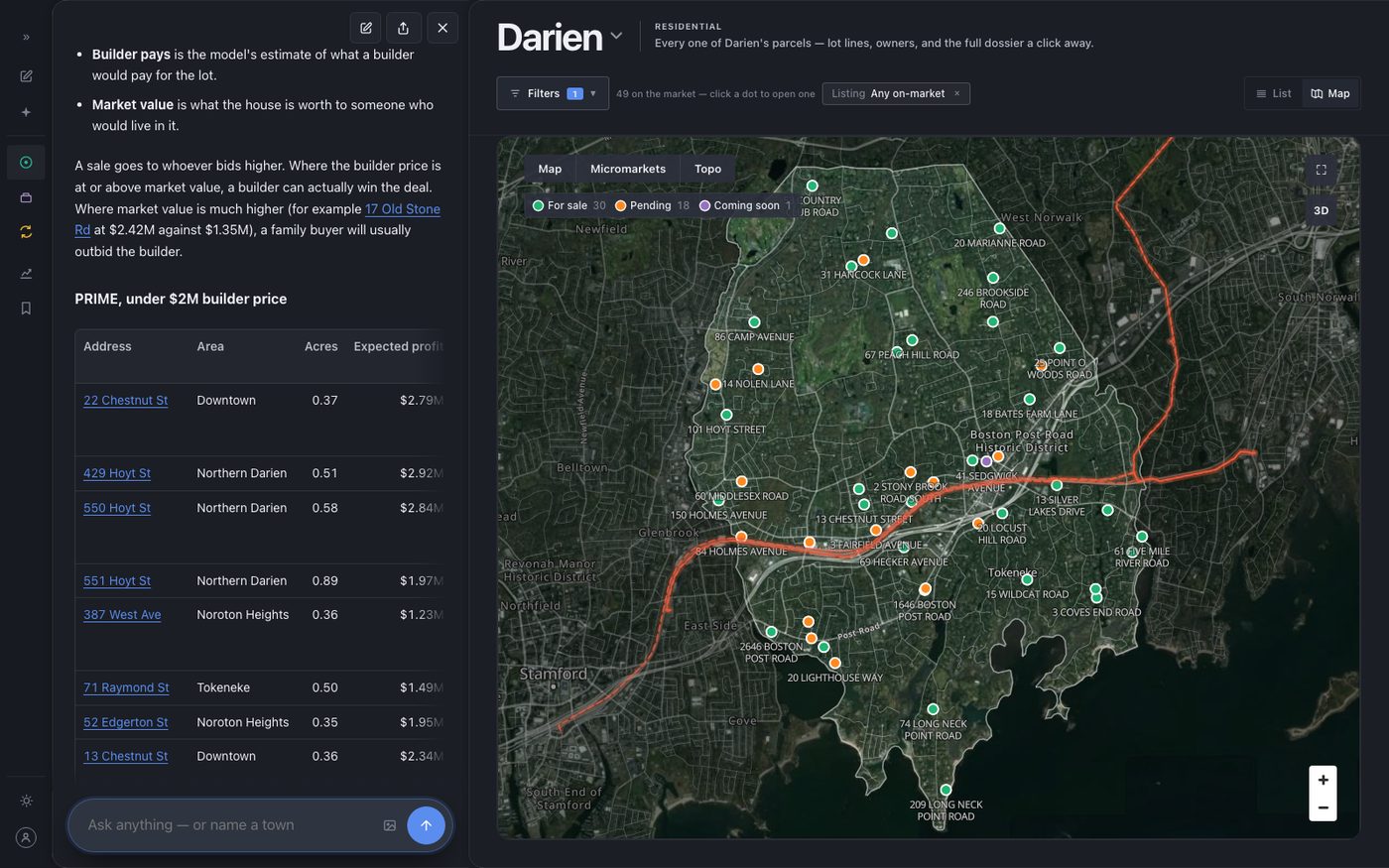The width and height of the screenshot is (1389, 868).
Task: Click the new chat edit icon in chat header
Action: [366, 28]
